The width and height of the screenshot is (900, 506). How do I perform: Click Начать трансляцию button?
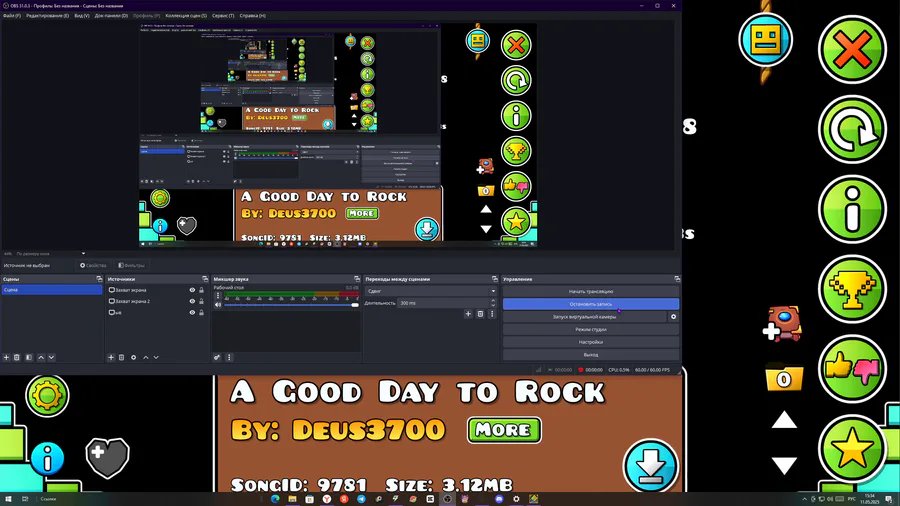coord(591,291)
